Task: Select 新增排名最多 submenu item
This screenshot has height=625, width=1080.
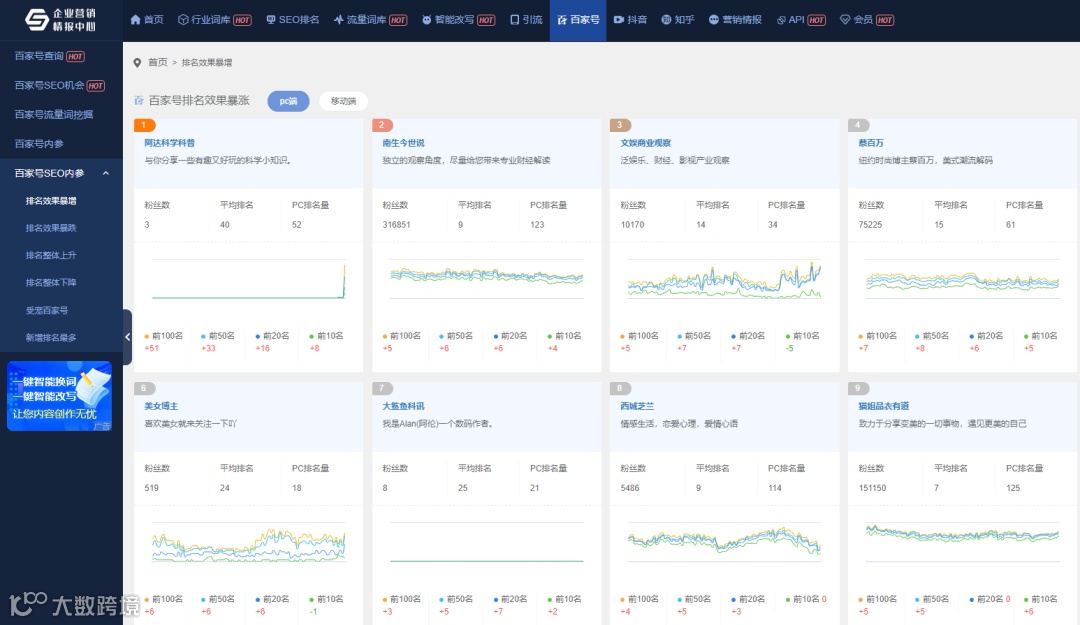Action: click(x=51, y=338)
